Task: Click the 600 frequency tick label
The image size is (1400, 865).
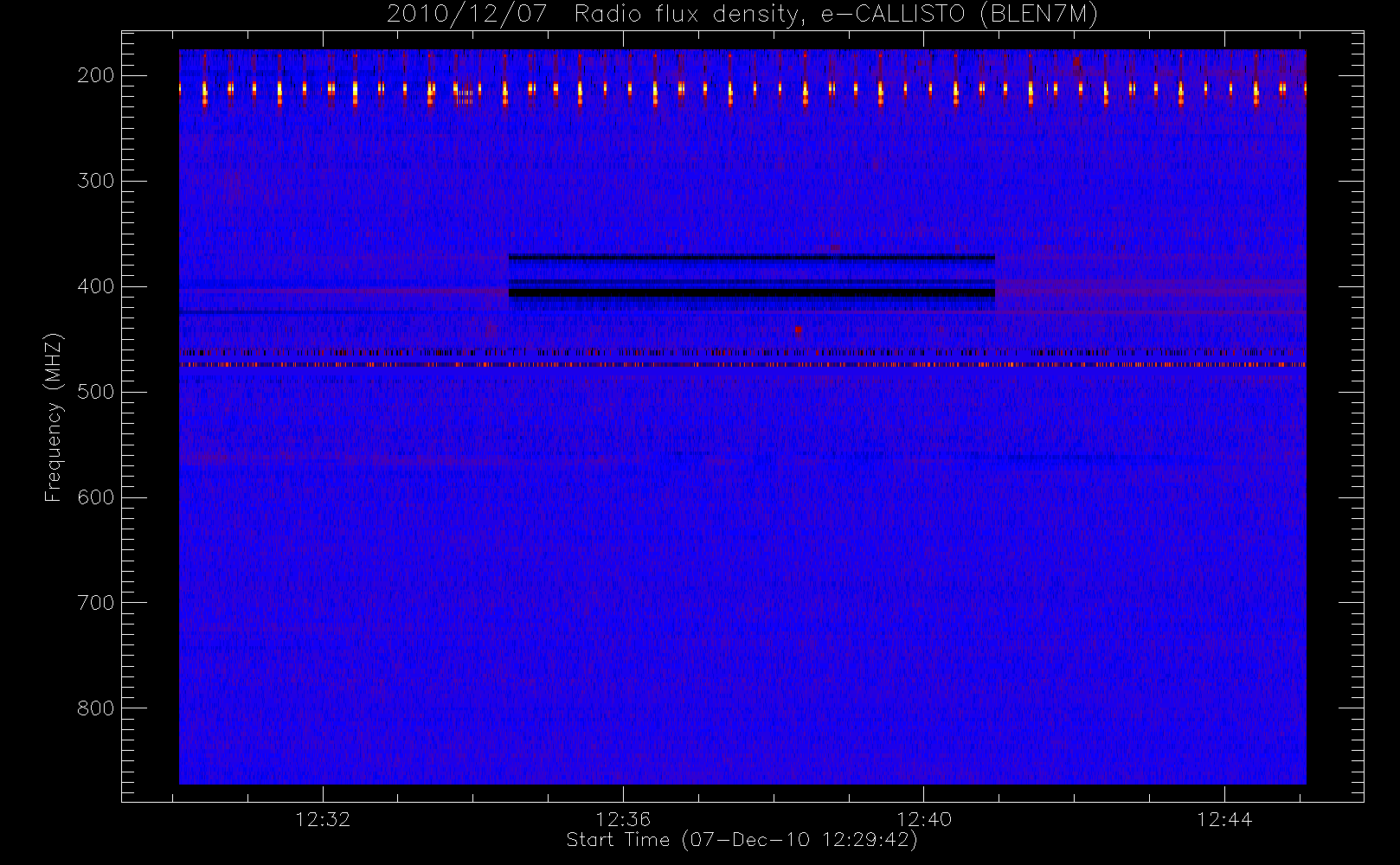Action: (96, 497)
